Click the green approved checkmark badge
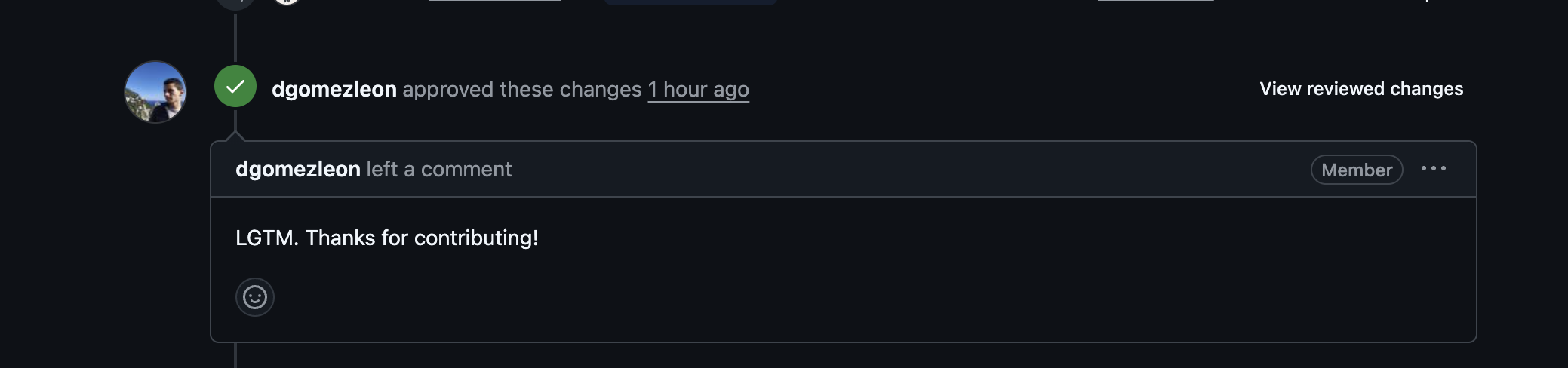 click(x=235, y=87)
